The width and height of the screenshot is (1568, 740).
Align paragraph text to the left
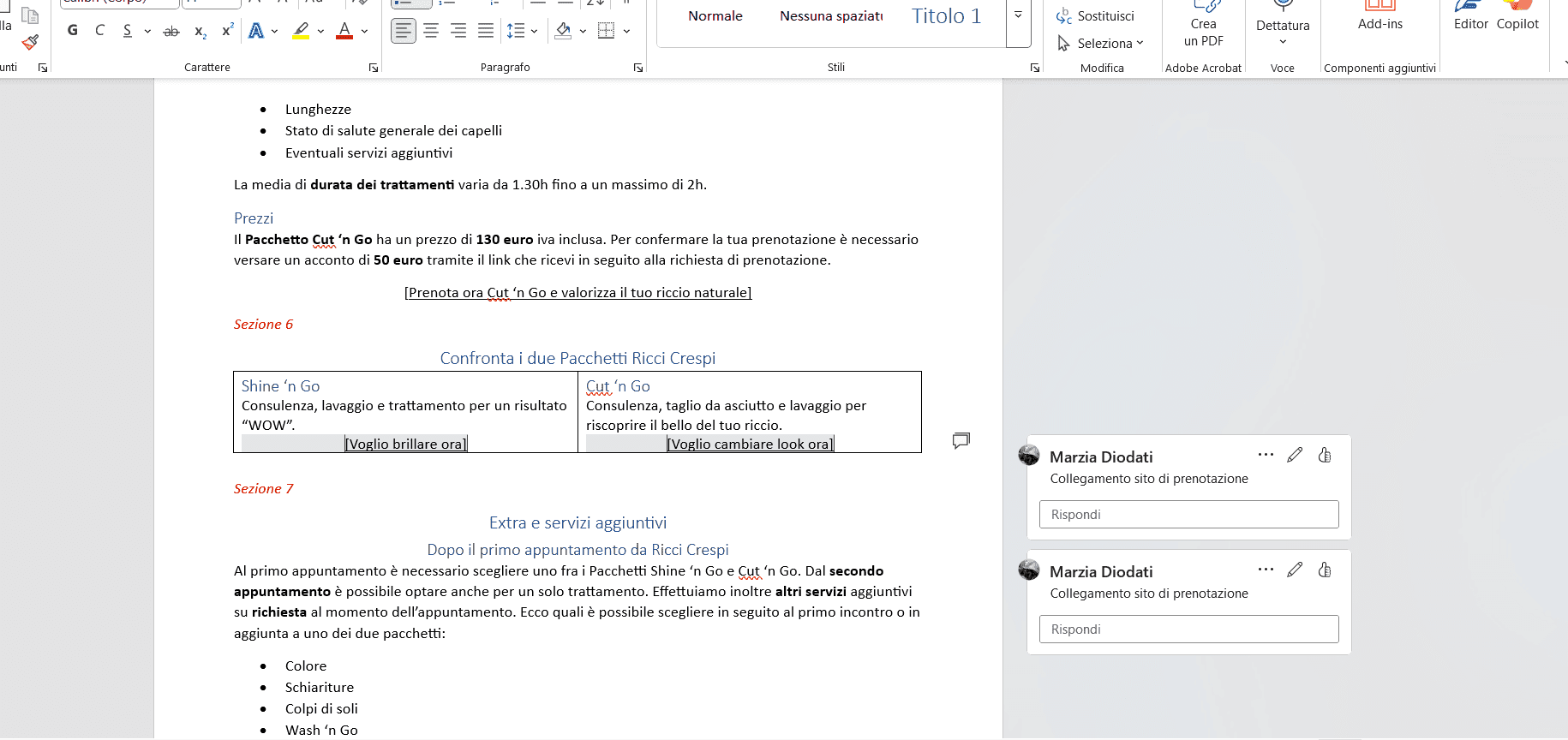pos(404,31)
